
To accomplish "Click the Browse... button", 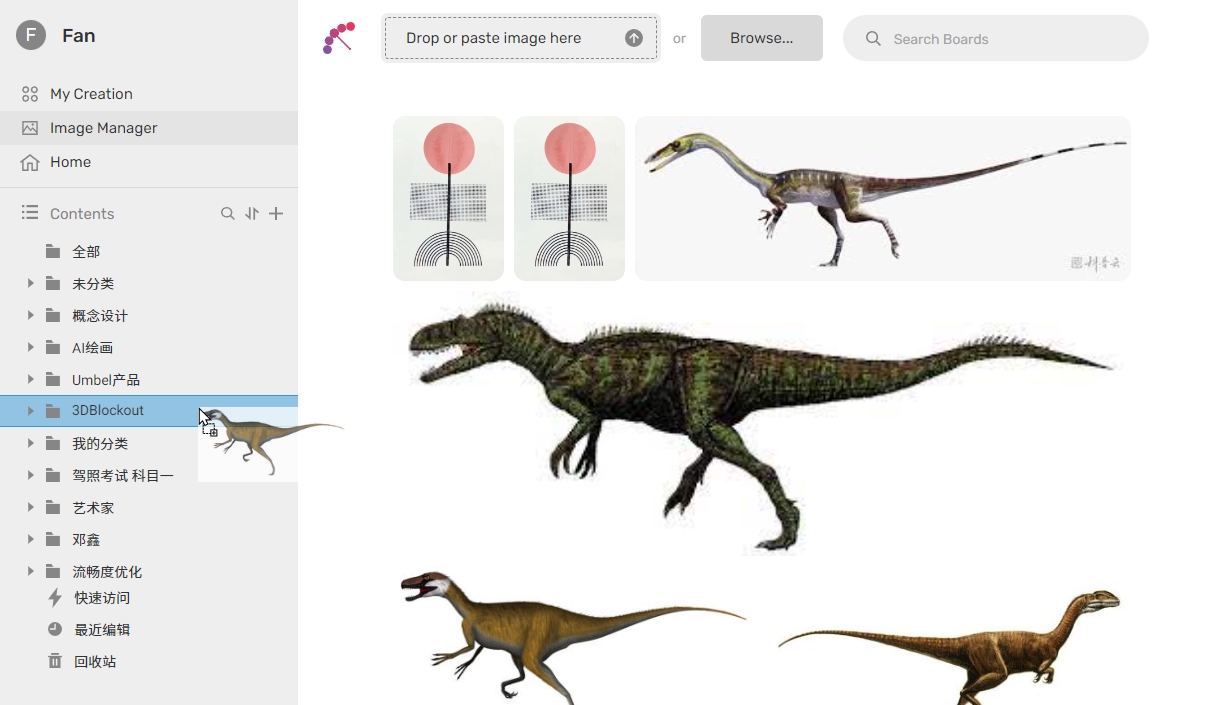I will pyautogui.click(x=761, y=38).
